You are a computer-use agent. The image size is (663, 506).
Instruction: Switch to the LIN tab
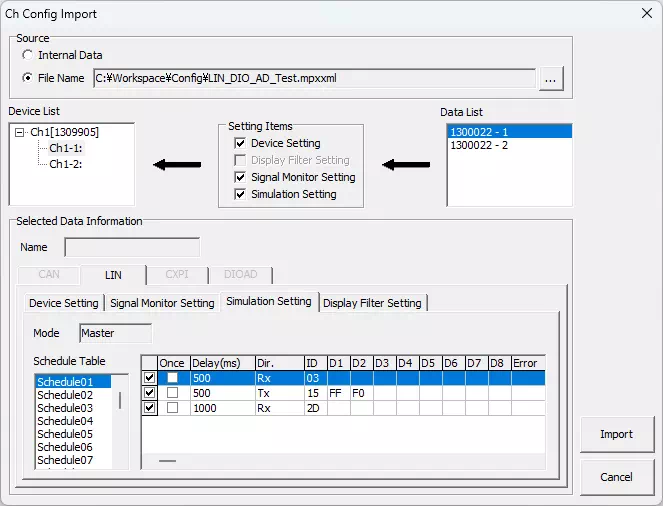tap(113, 275)
